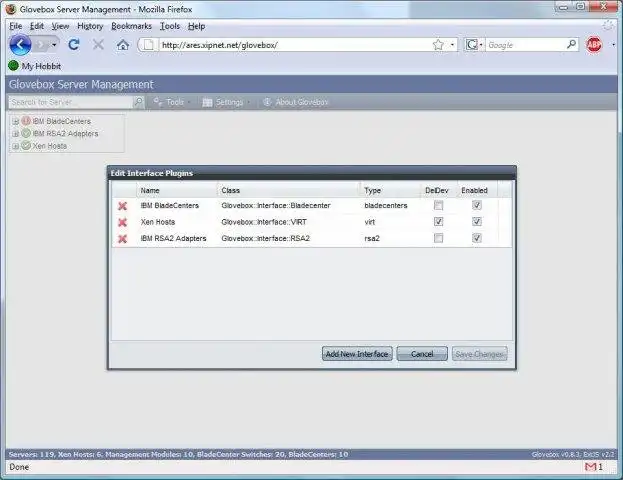The height and width of the screenshot is (480, 623).
Task: Open the File menu
Action: point(15,26)
